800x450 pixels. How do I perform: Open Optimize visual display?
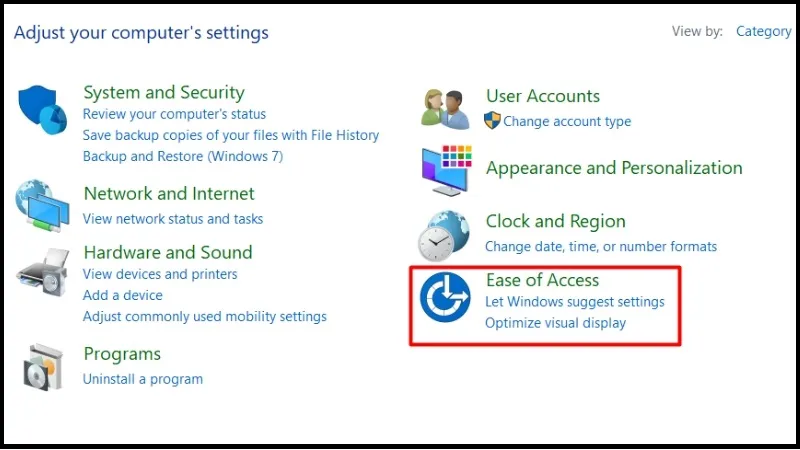pyautogui.click(x=555, y=323)
